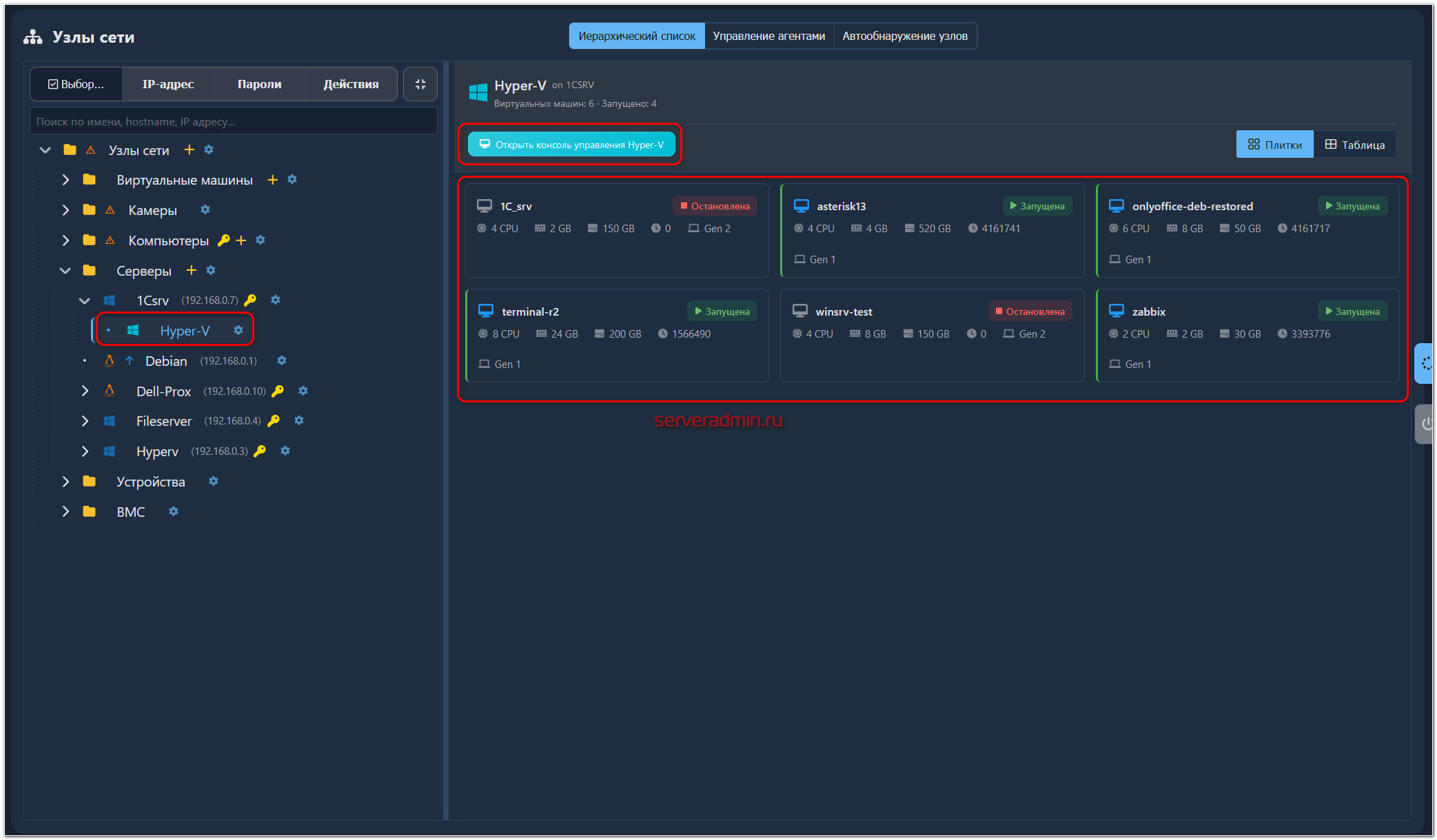Switch view to Плитки
The height and width of the screenshot is (840, 1437).
tap(1274, 145)
